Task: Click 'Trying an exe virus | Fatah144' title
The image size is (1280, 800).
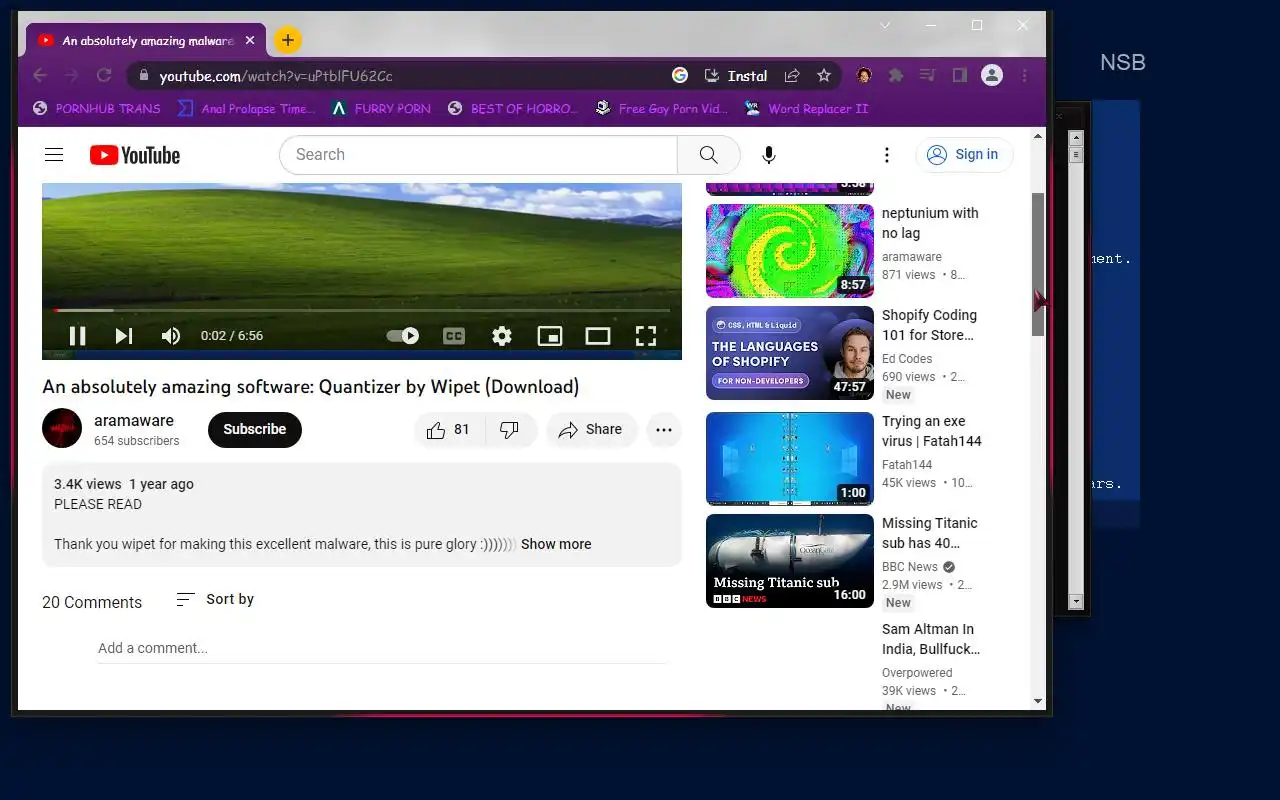Action: (932, 431)
